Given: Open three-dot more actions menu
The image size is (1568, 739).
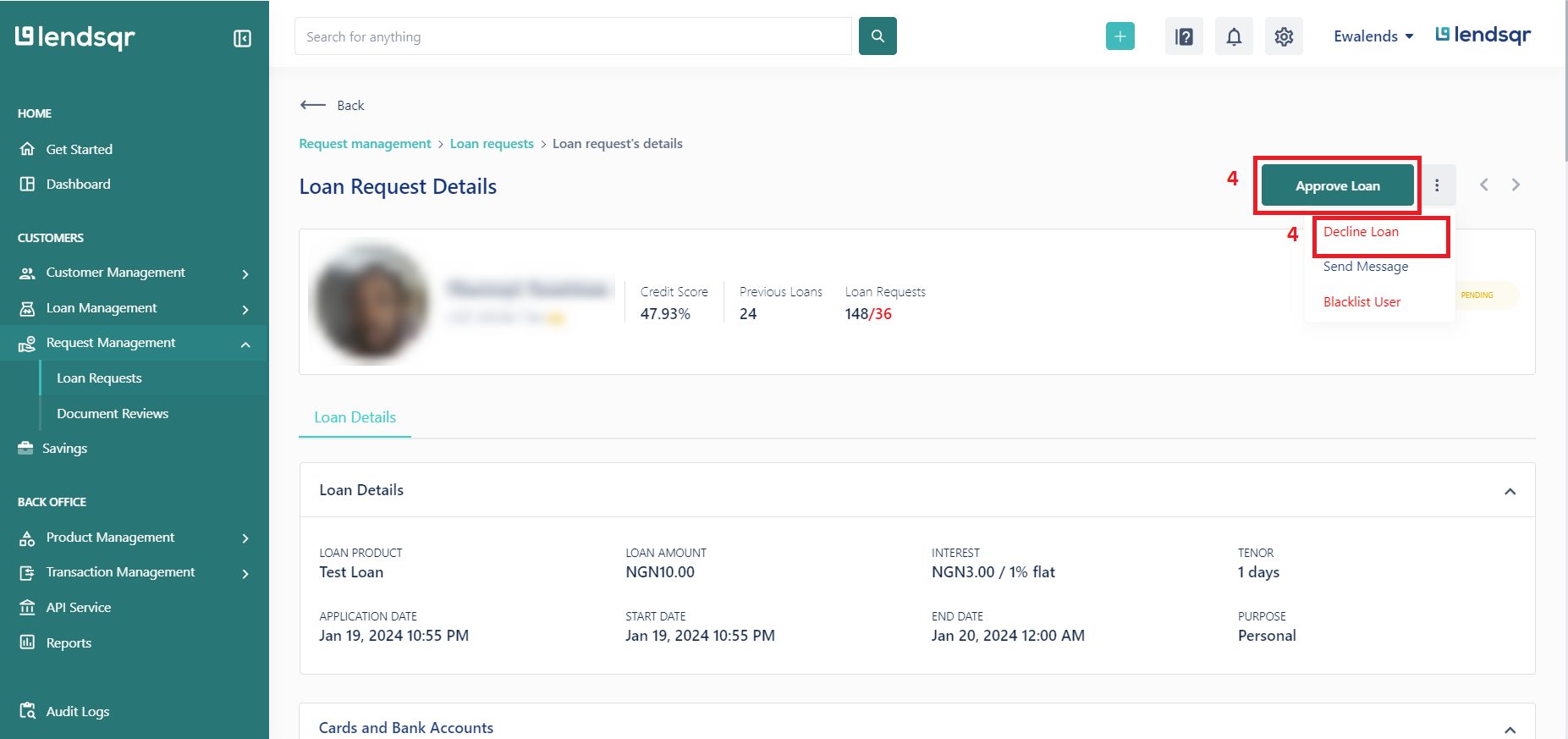Looking at the screenshot, I should pos(1437,185).
